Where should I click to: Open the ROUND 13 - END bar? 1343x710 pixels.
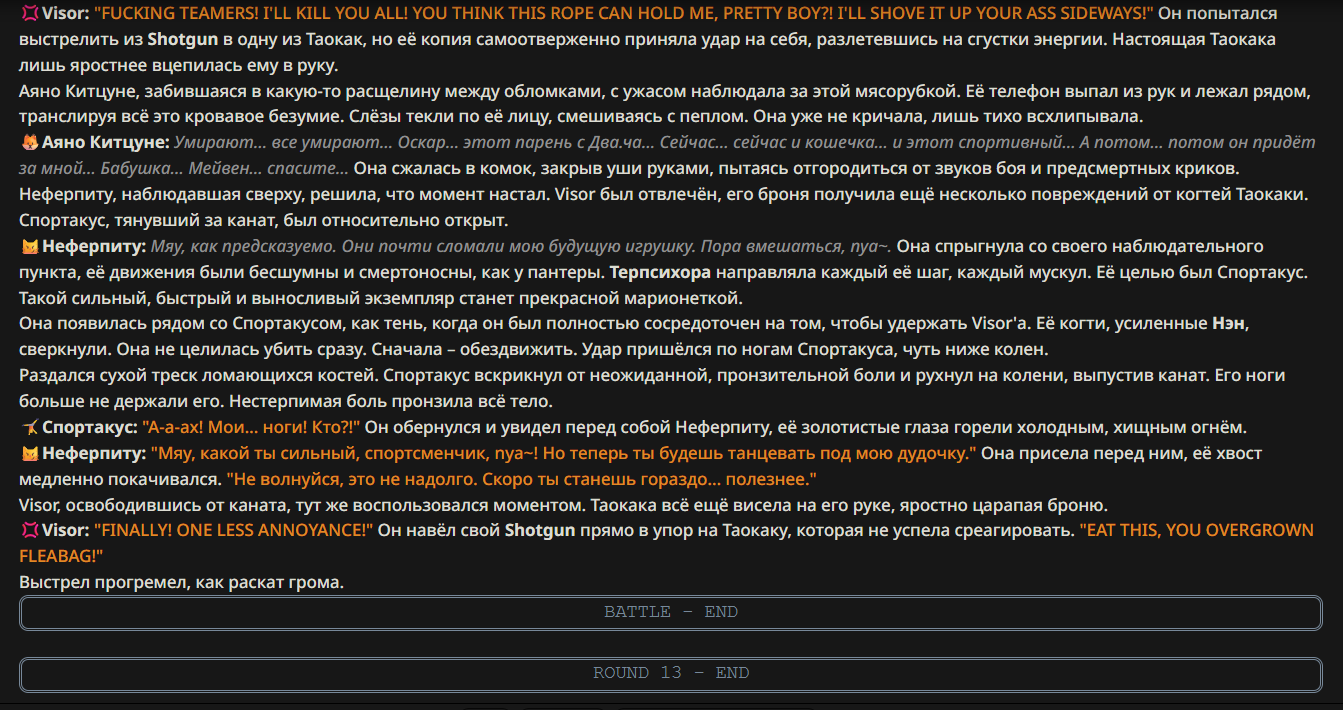671,674
